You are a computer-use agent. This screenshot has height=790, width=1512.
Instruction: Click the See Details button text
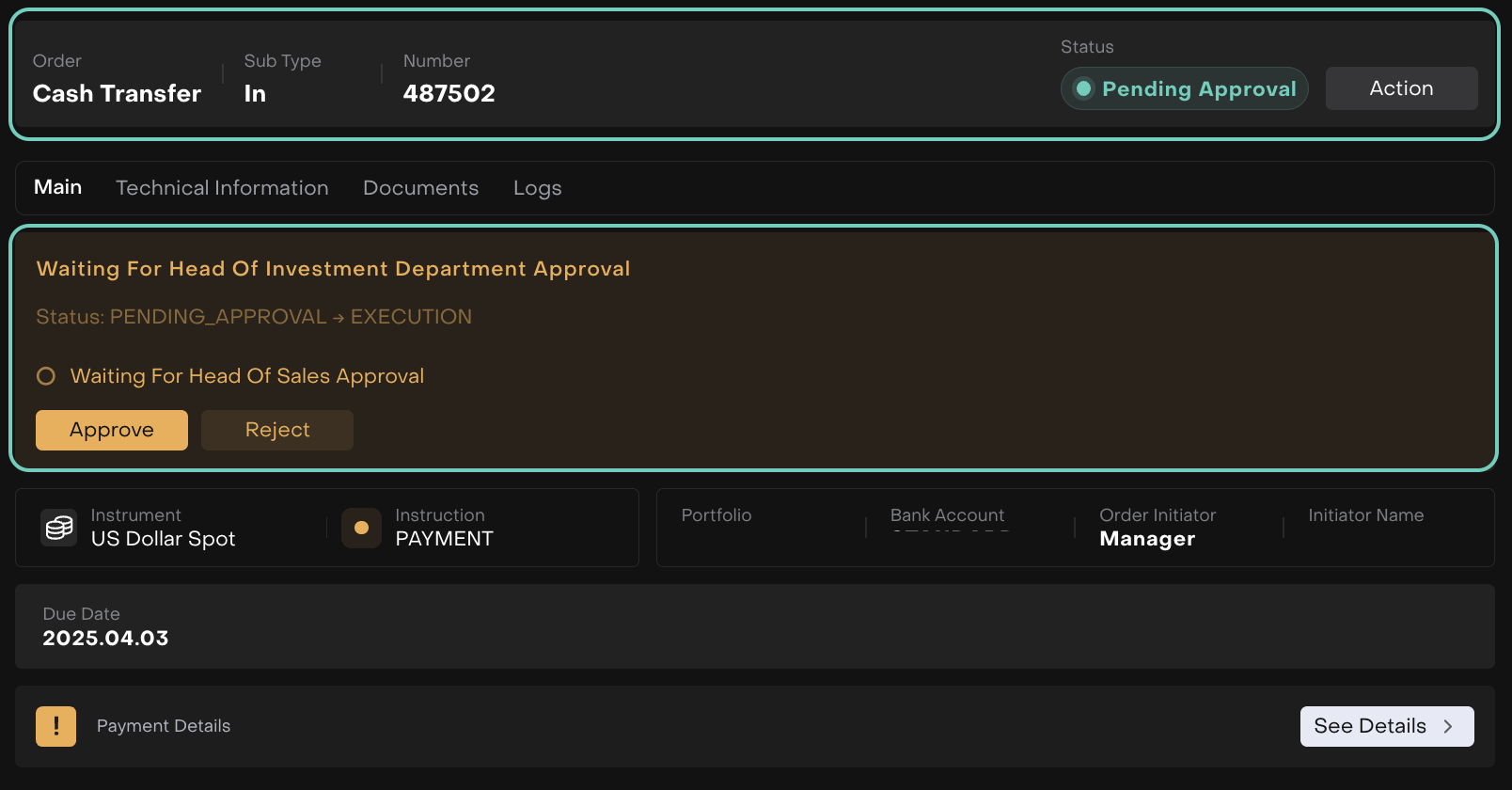coord(1369,726)
